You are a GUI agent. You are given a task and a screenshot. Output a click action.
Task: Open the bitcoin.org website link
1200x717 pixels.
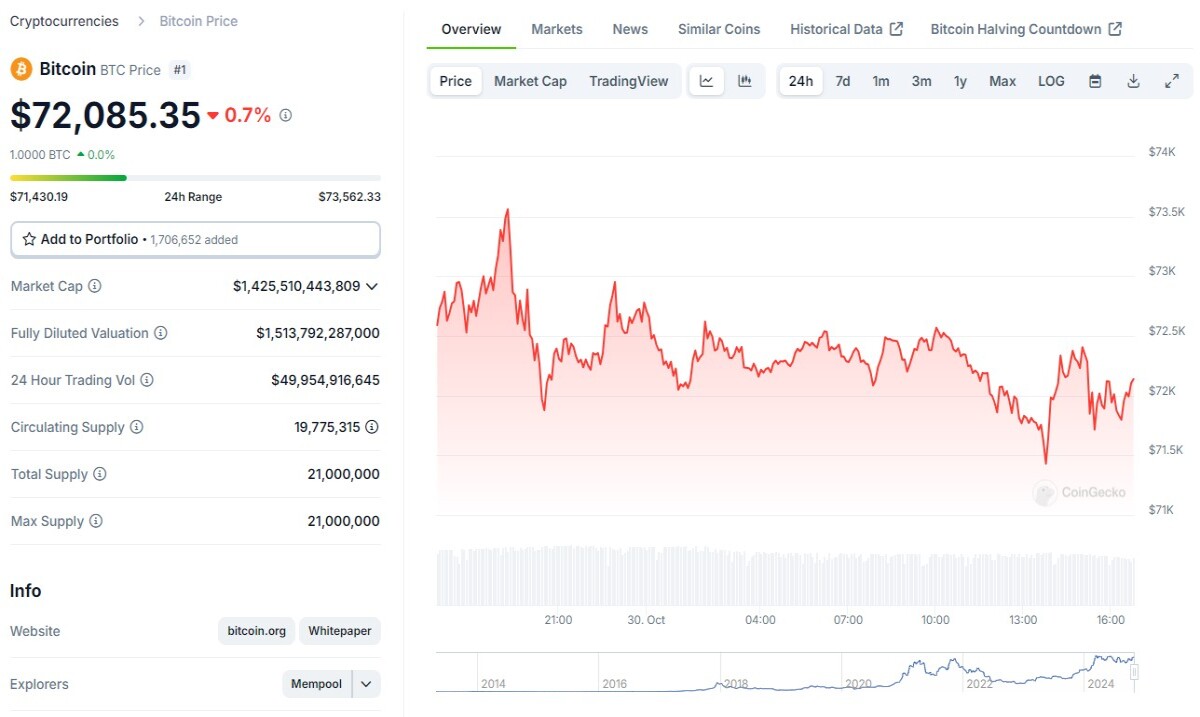pyautogui.click(x=256, y=631)
